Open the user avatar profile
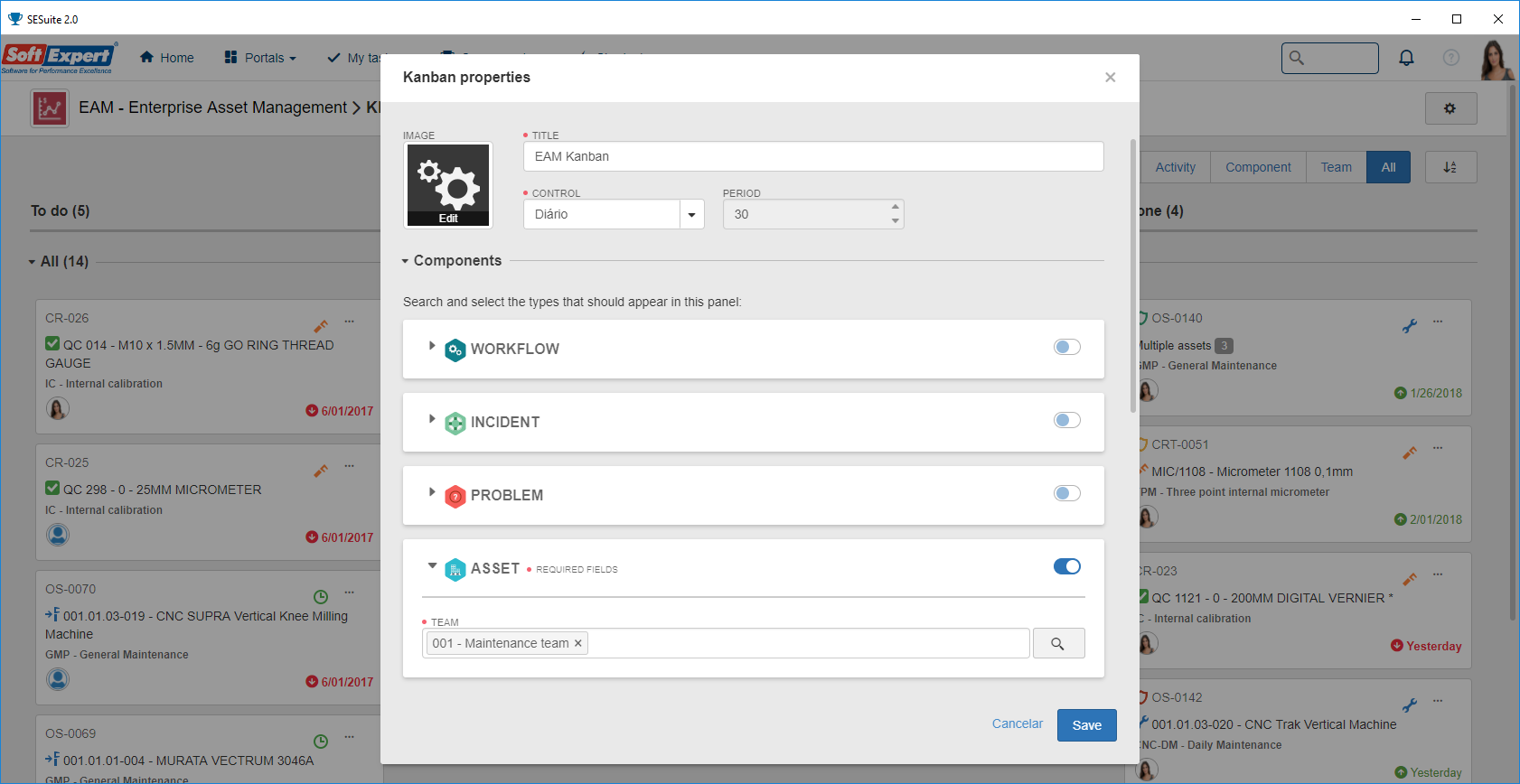This screenshot has width=1520, height=784. 1497,60
